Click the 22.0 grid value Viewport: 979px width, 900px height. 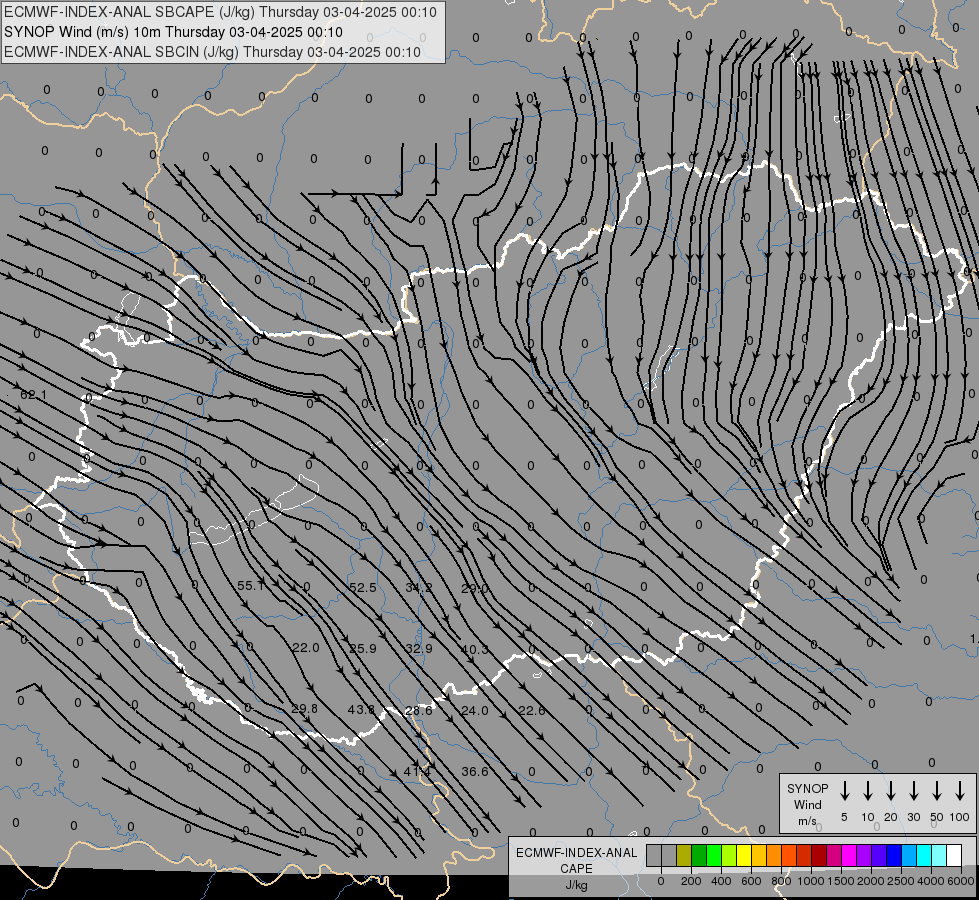click(x=306, y=648)
